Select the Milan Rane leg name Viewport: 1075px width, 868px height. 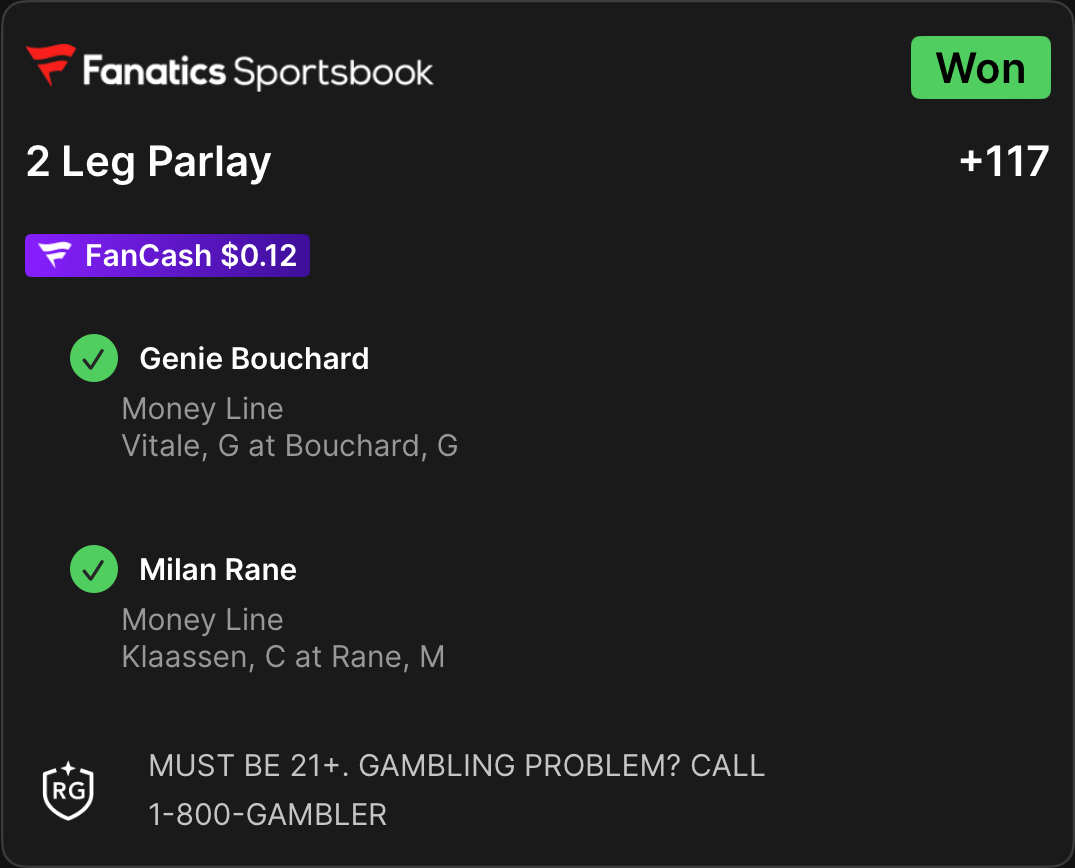coord(218,570)
